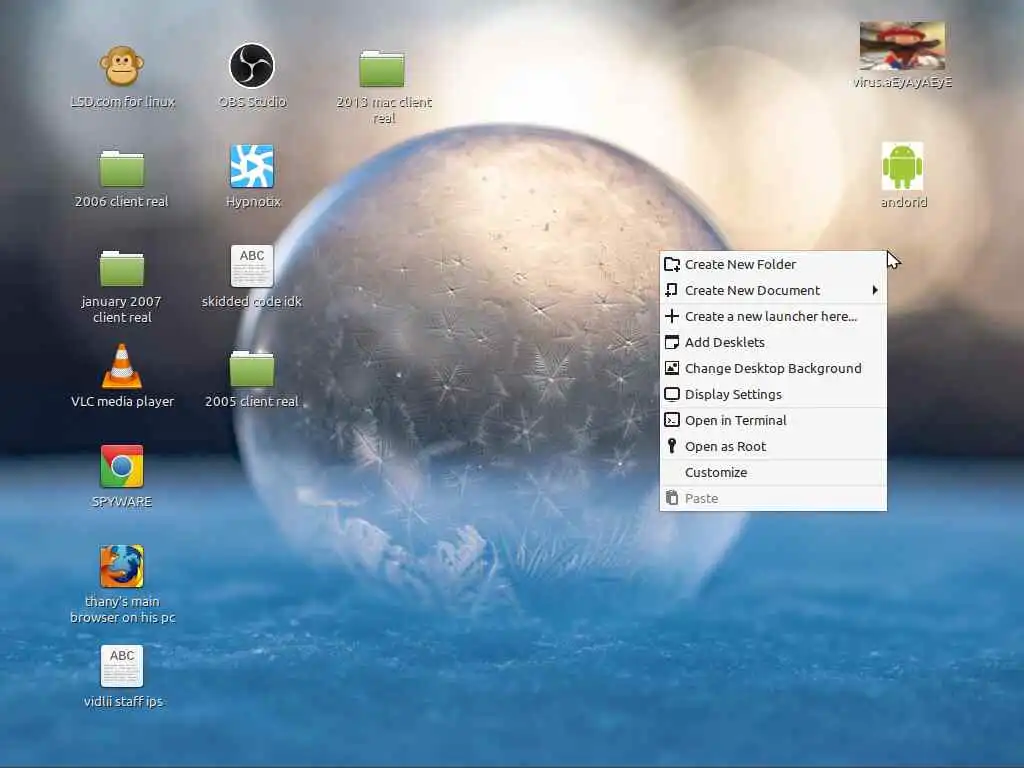Click the 'Hypnotix' label text

pos(253,202)
